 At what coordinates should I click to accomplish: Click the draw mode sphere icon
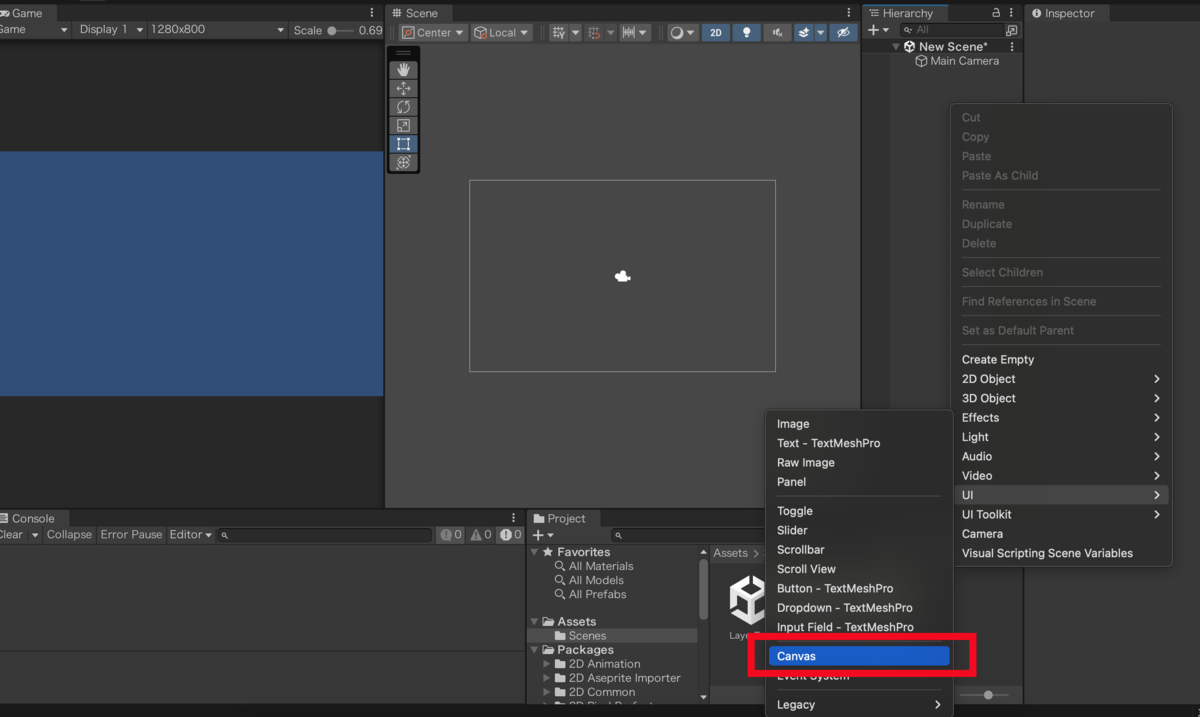tap(677, 32)
